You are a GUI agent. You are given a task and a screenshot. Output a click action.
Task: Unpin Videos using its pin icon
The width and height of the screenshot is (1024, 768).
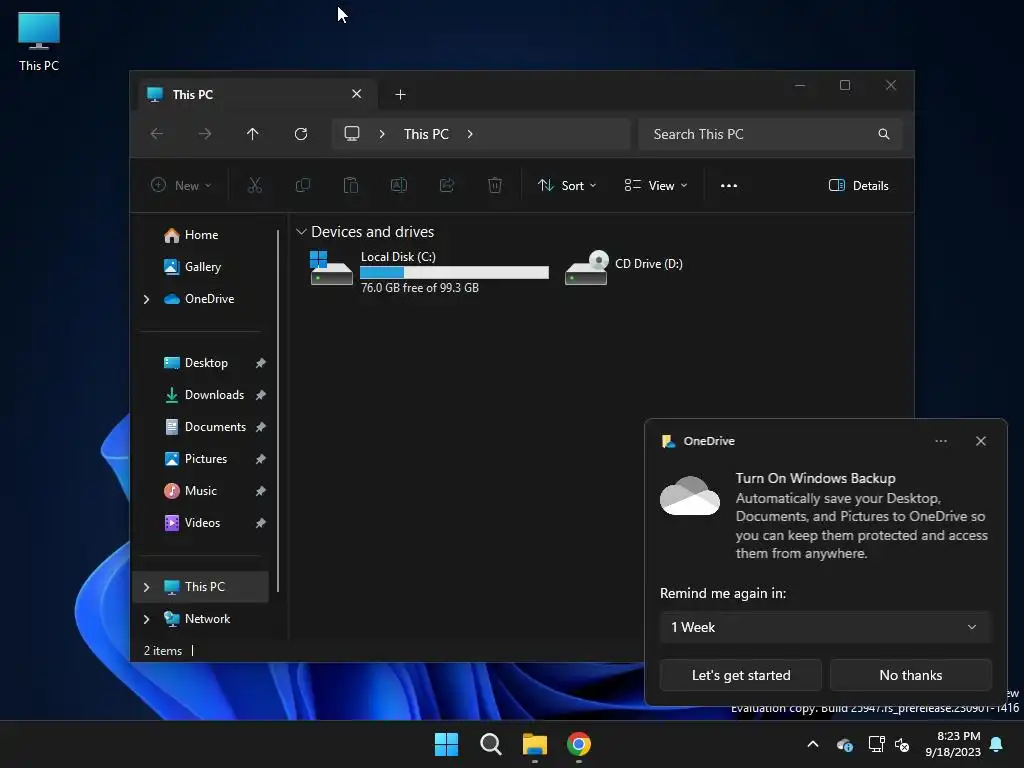(x=261, y=523)
